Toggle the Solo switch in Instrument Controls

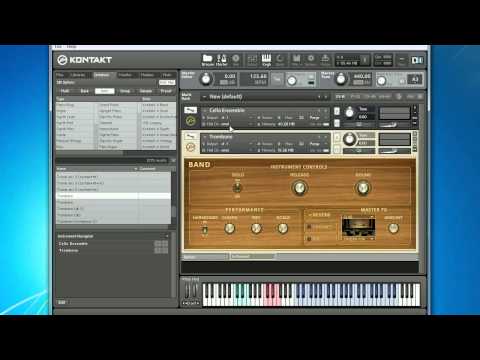[x=237, y=188]
